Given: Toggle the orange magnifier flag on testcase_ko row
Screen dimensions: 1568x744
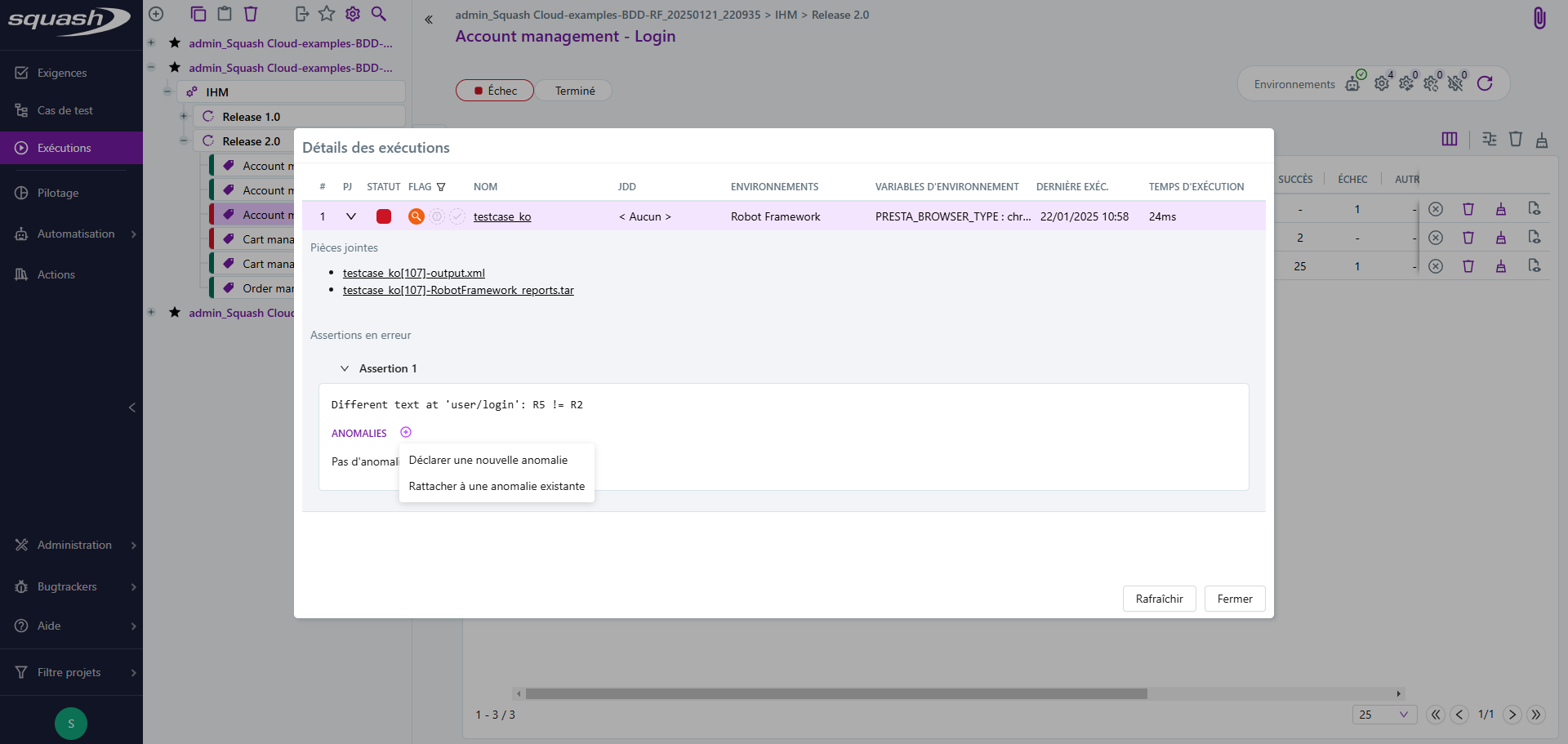Looking at the screenshot, I should (416, 216).
